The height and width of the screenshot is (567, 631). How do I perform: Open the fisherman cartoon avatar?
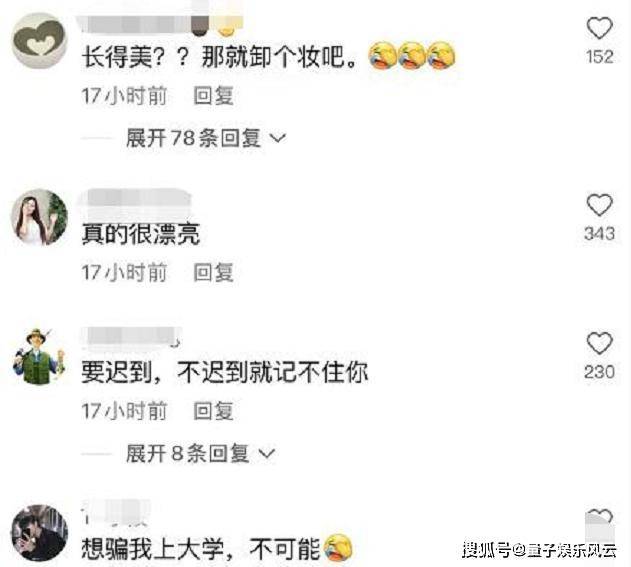(39, 357)
